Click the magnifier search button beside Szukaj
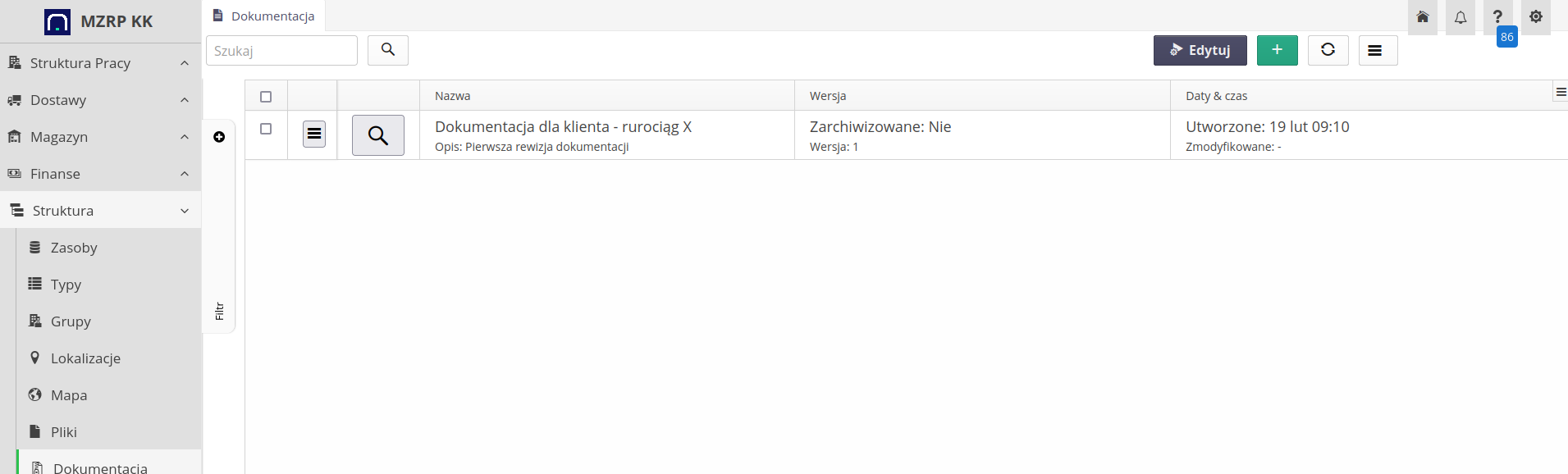Screen dimensions: 1568x474 click(x=388, y=50)
